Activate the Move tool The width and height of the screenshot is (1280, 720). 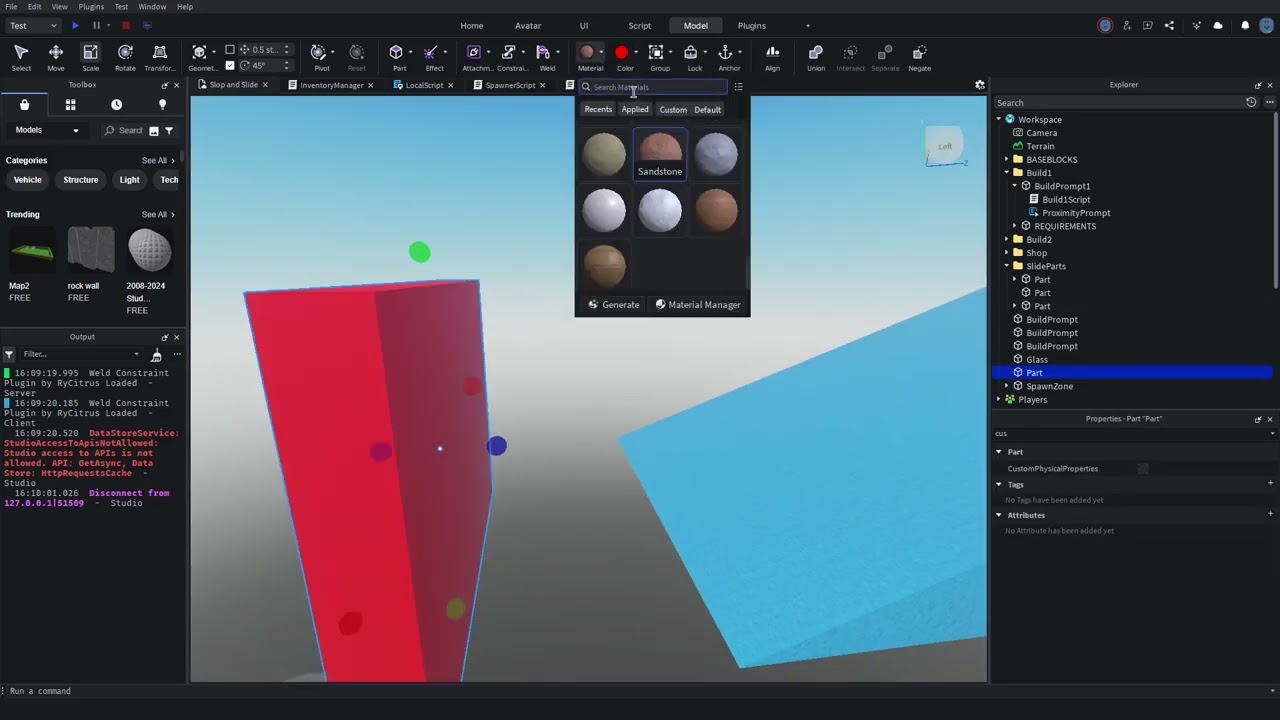pos(56,58)
